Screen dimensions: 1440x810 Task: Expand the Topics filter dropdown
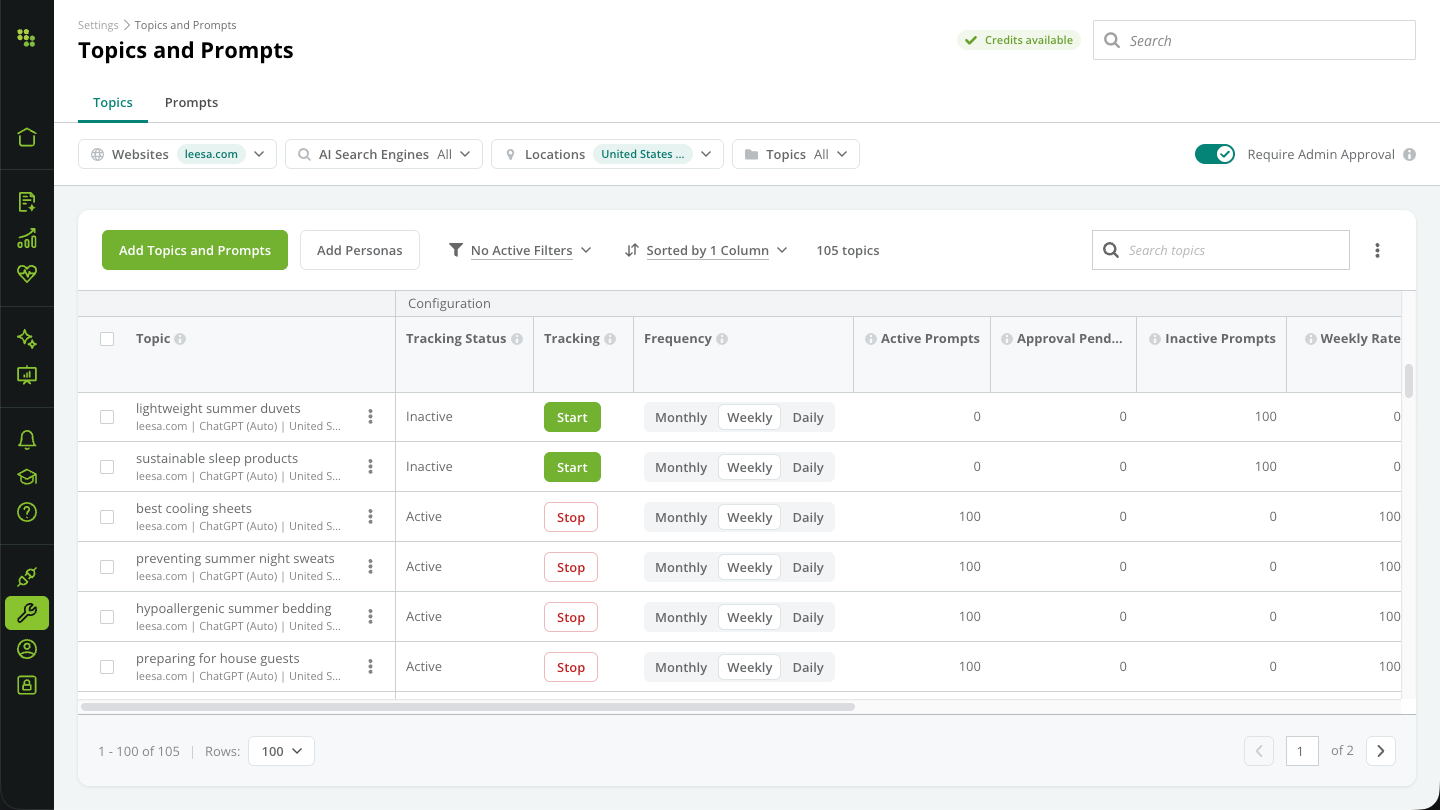(796, 154)
